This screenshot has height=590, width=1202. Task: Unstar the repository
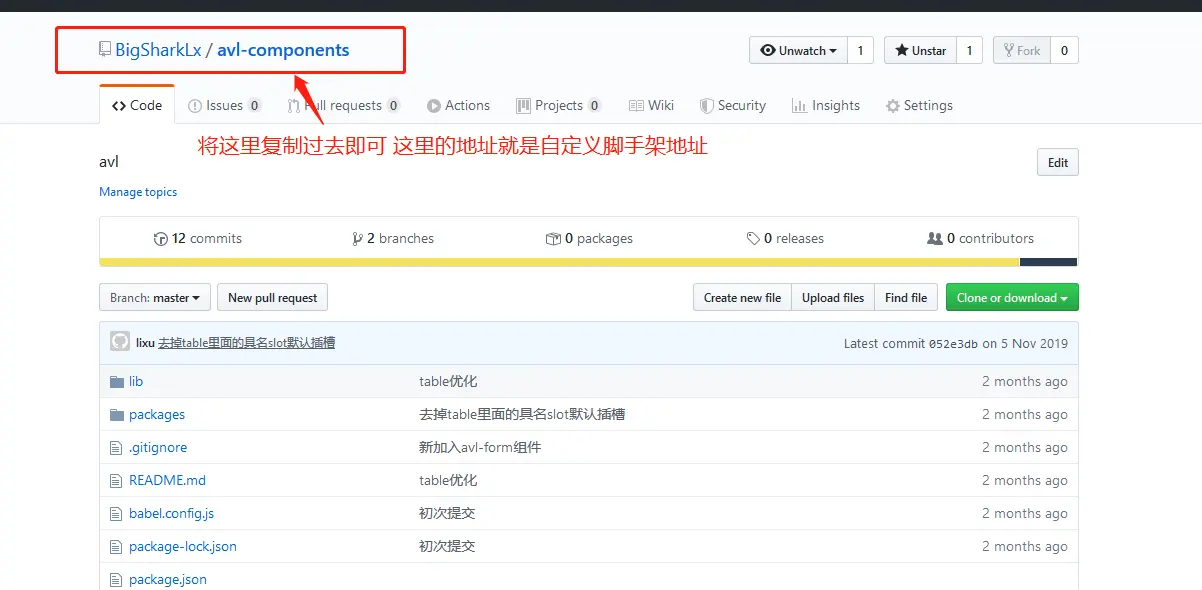(920, 50)
